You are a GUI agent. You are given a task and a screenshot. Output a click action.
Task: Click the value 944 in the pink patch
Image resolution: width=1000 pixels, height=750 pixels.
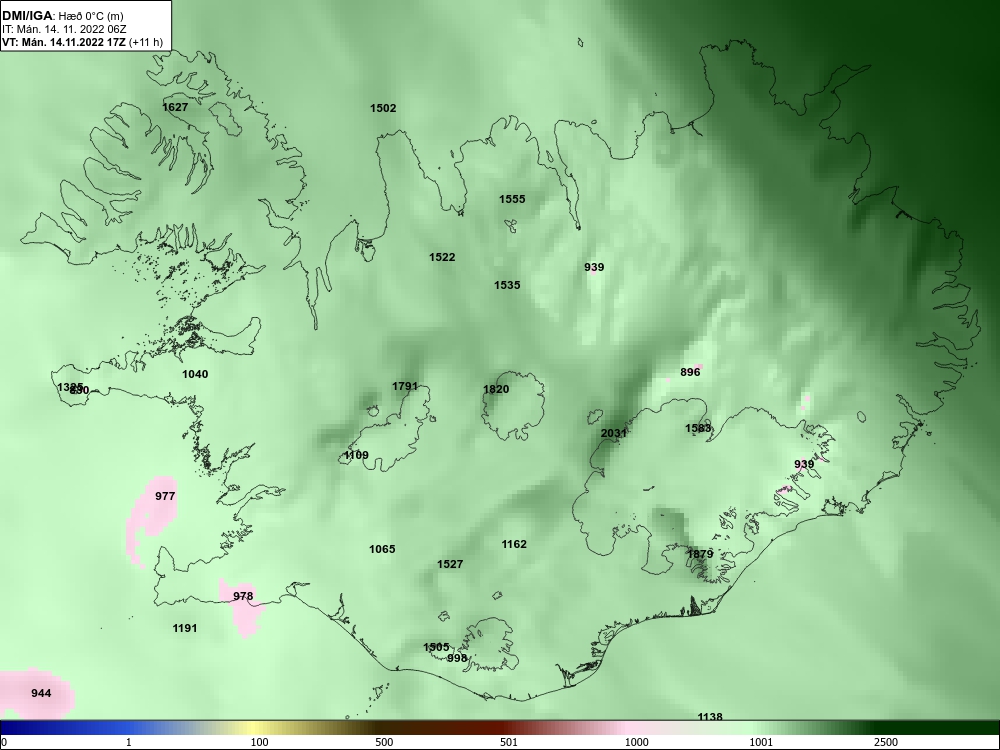(x=41, y=693)
